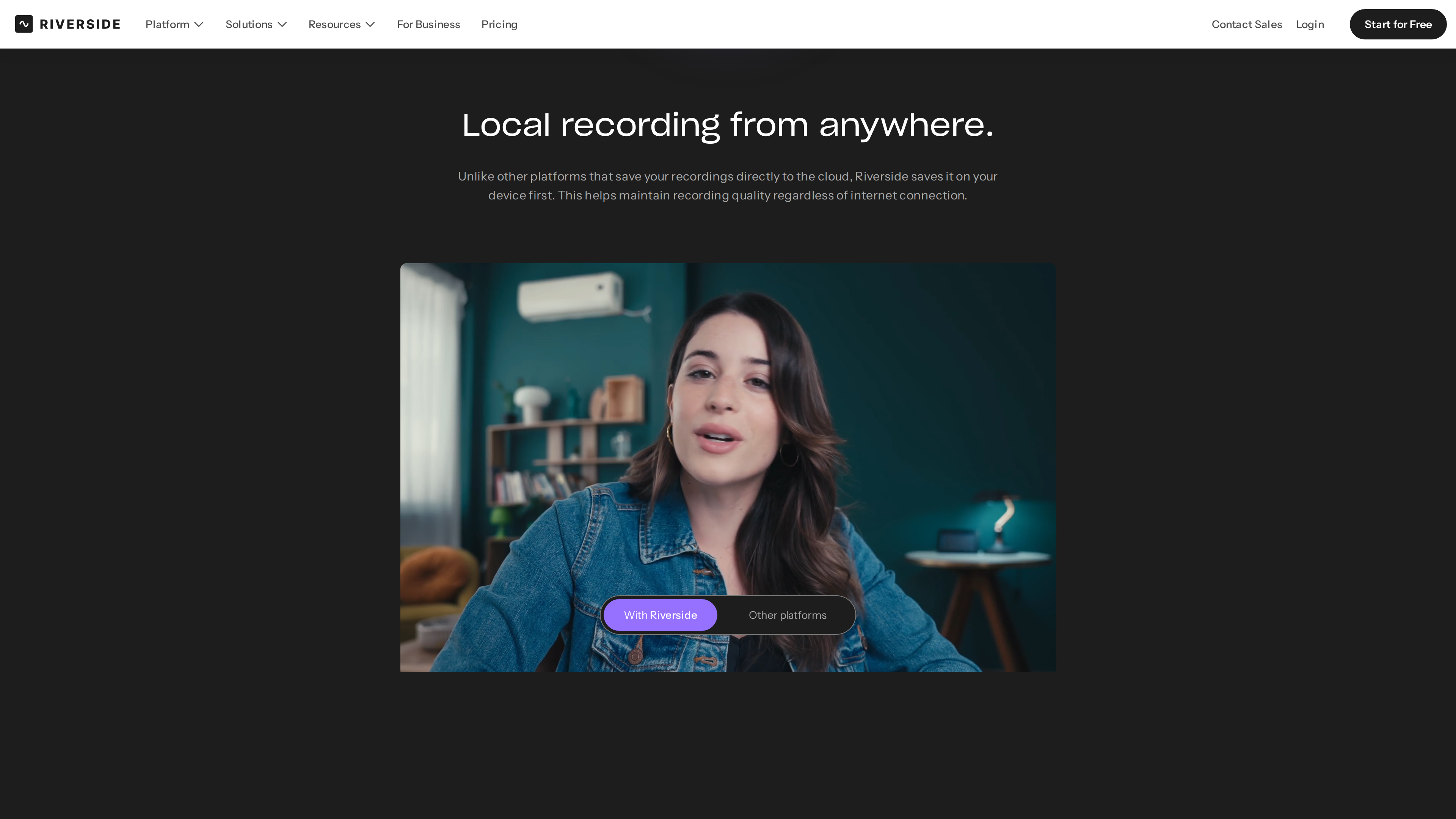The height and width of the screenshot is (819, 1456).
Task: Click the Contact Sales link
Action: [x=1246, y=24]
